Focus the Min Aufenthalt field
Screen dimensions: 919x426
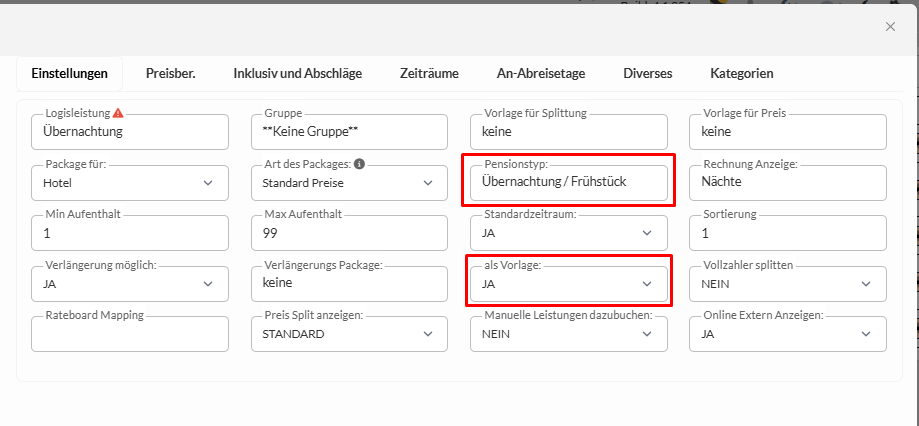coord(130,233)
